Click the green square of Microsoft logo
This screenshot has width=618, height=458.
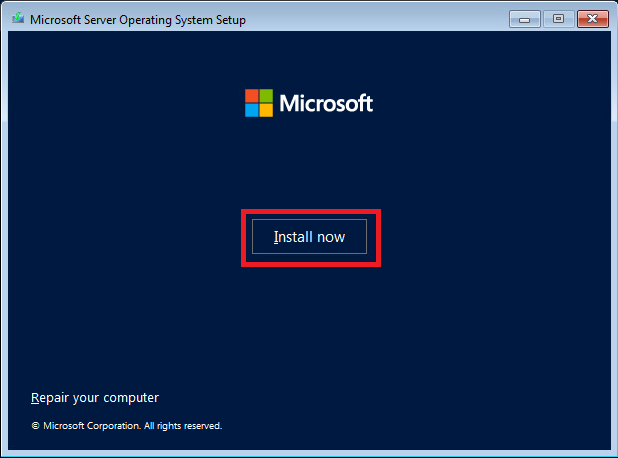pos(265,96)
